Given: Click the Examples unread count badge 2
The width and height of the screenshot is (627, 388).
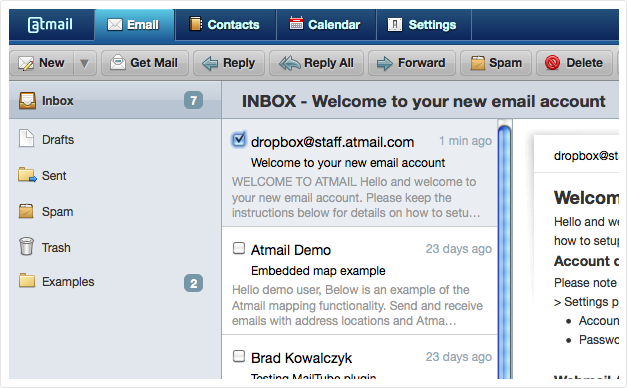Looking at the screenshot, I should (194, 283).
